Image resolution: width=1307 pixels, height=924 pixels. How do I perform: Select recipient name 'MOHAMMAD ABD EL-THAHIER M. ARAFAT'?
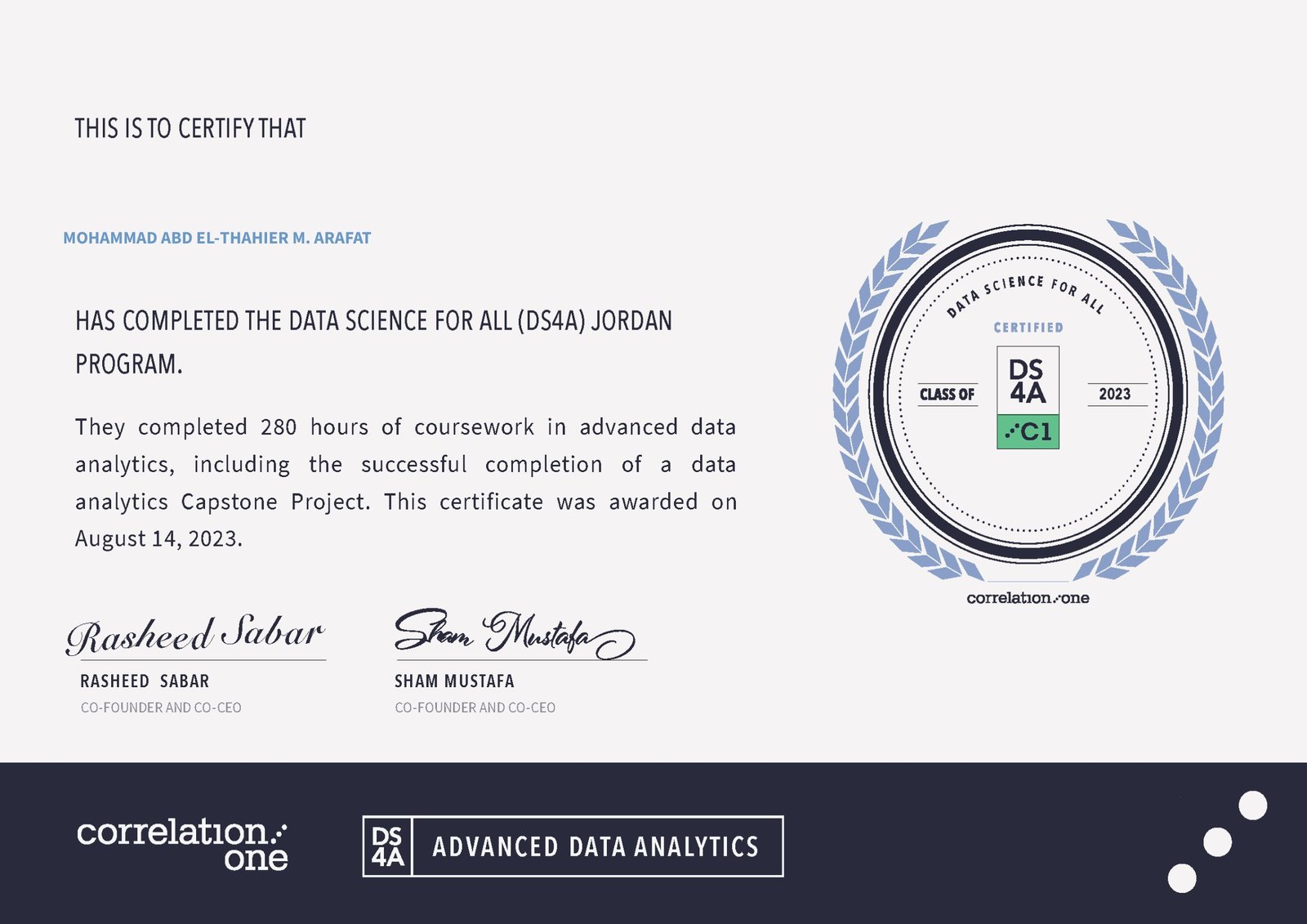pos(217,238)
